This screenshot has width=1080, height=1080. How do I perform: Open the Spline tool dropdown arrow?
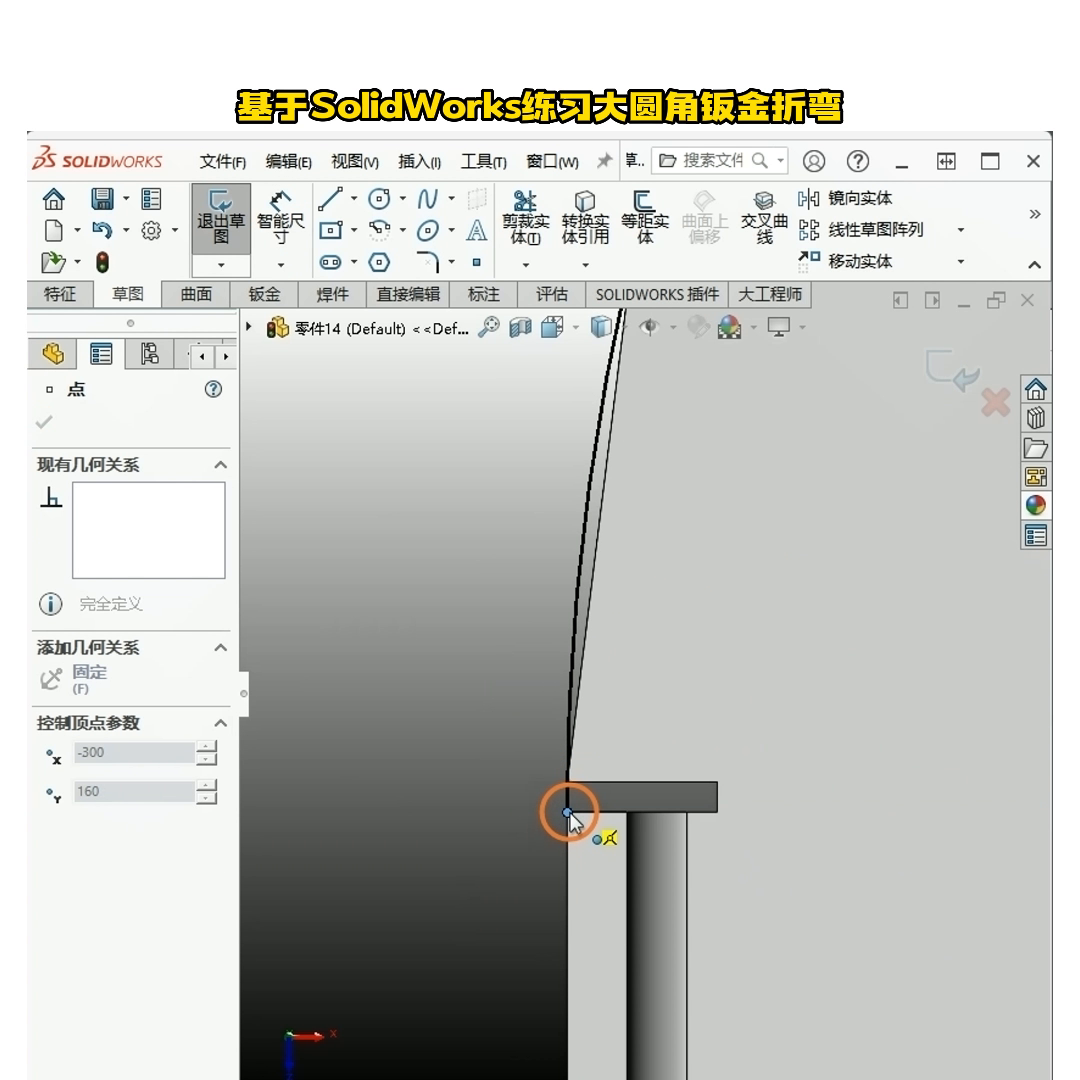point(452,198)
